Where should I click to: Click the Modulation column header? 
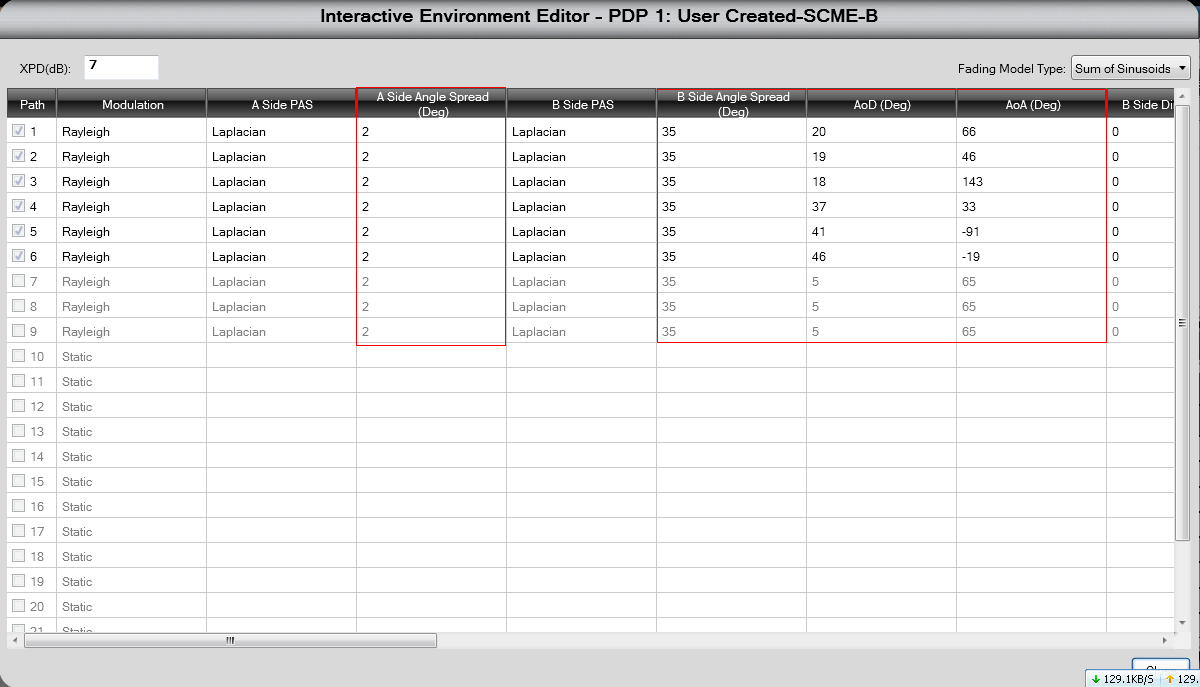(x=132, y=104)
